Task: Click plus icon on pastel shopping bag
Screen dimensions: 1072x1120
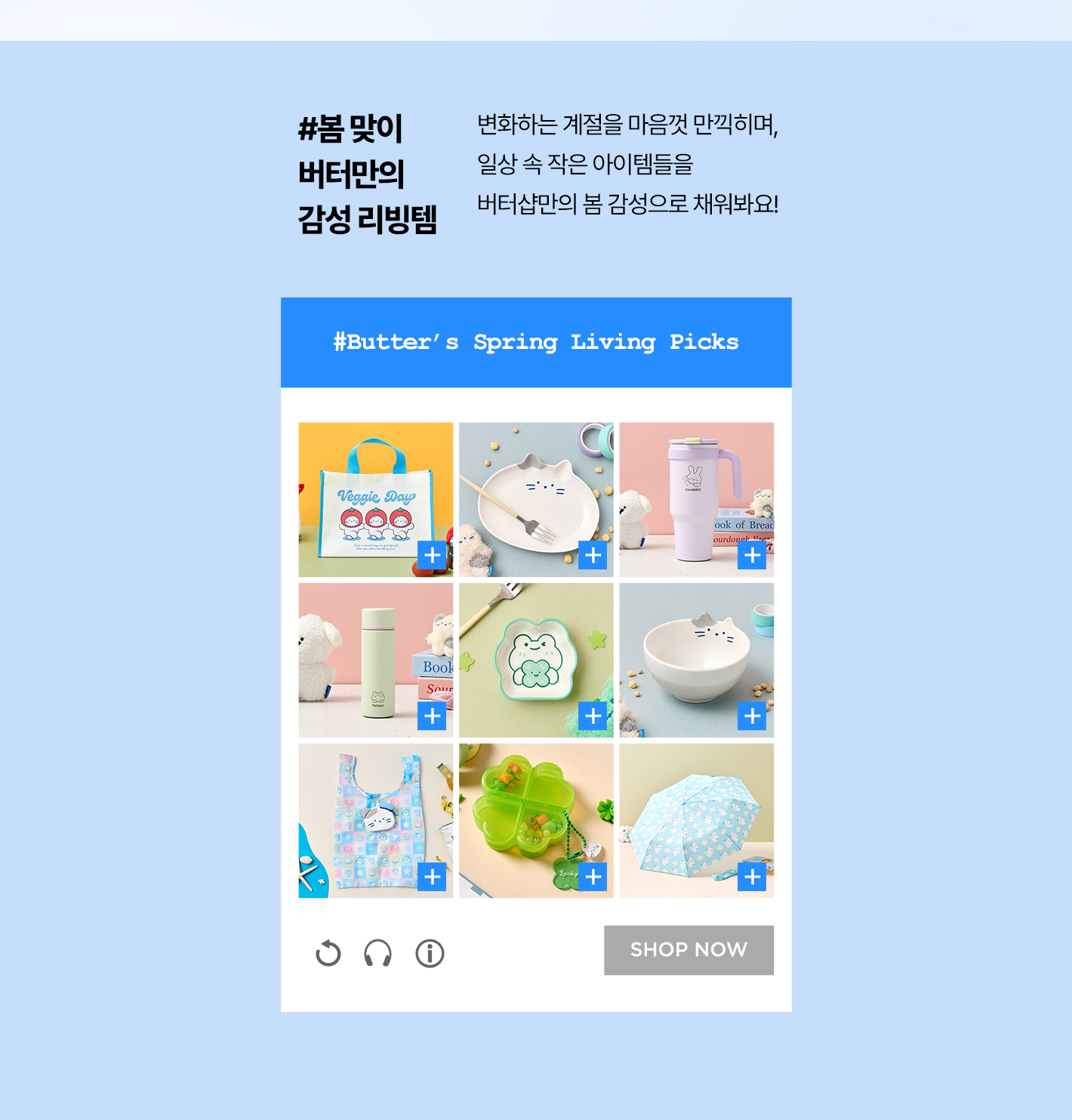Action: 433,877
